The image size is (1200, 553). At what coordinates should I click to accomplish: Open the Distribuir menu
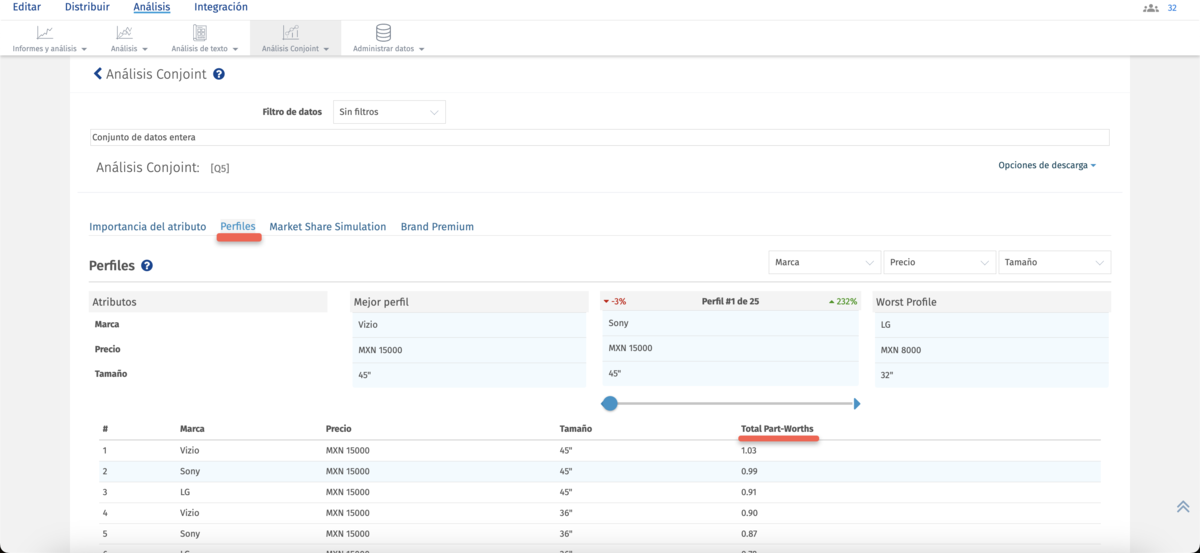[87, 7]
